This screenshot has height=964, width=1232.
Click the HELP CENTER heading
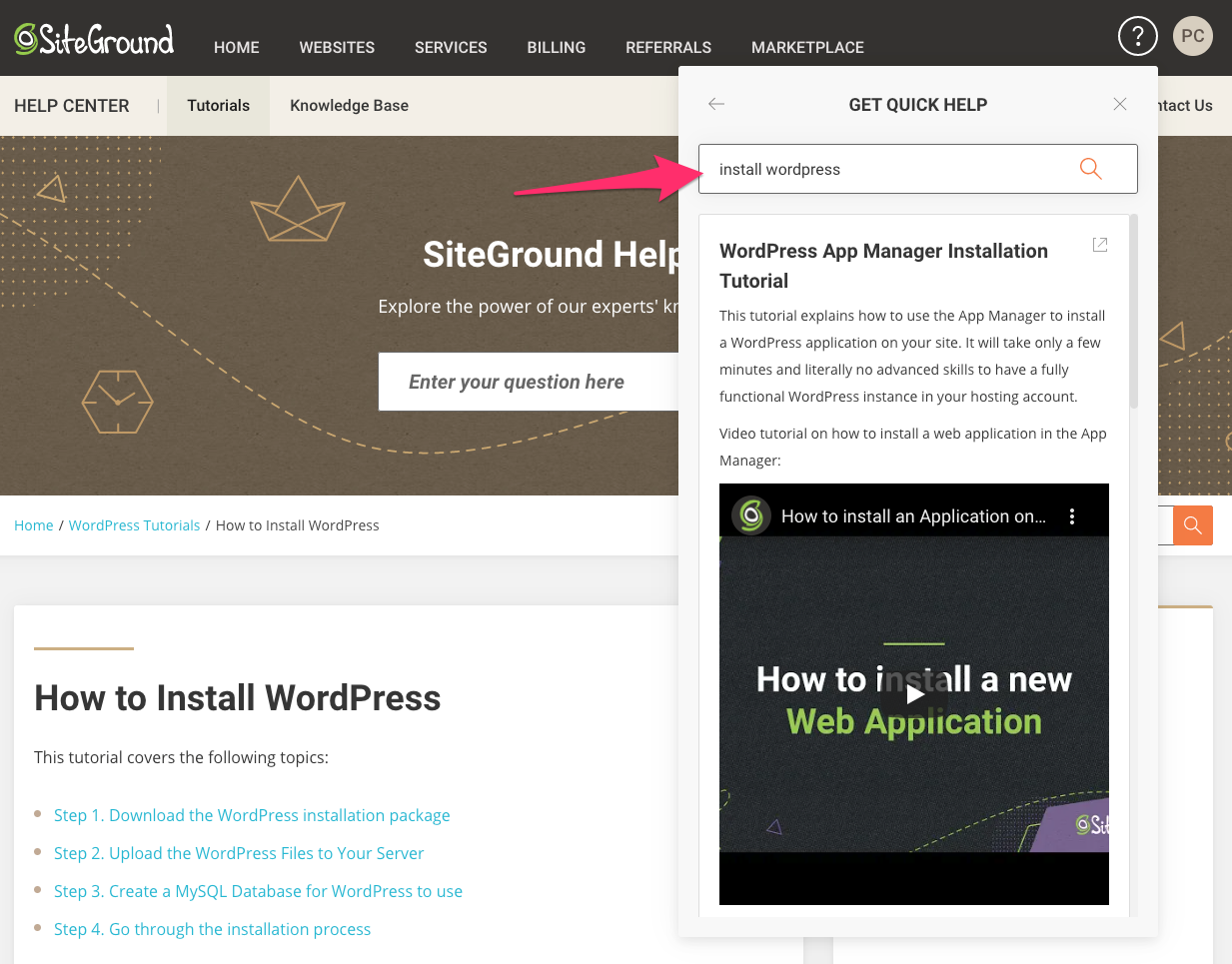(72, 106)
